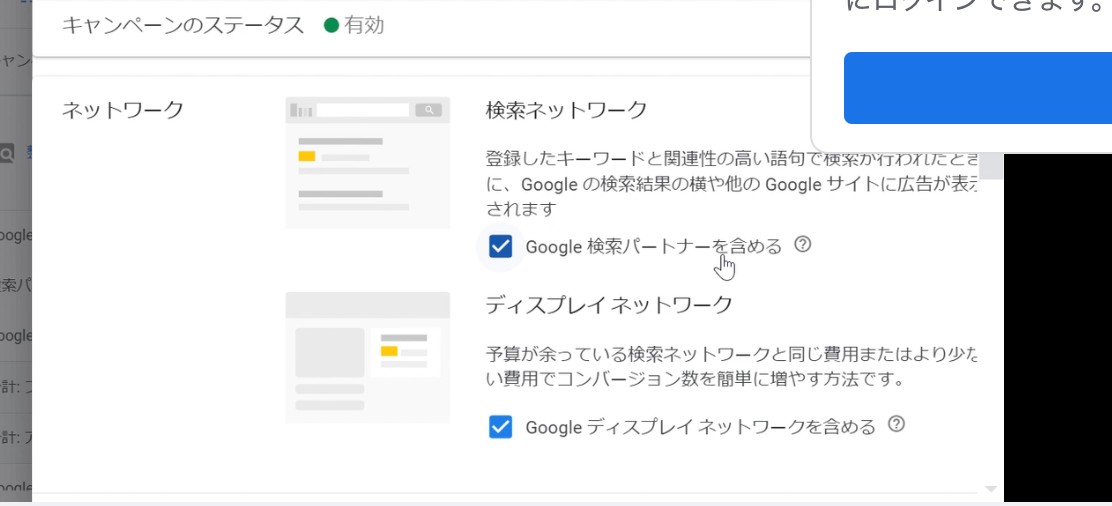Click the green 有効 status dot
Image resolution: width=1112 pixels, height=506 pixels.
pos(331,26)
